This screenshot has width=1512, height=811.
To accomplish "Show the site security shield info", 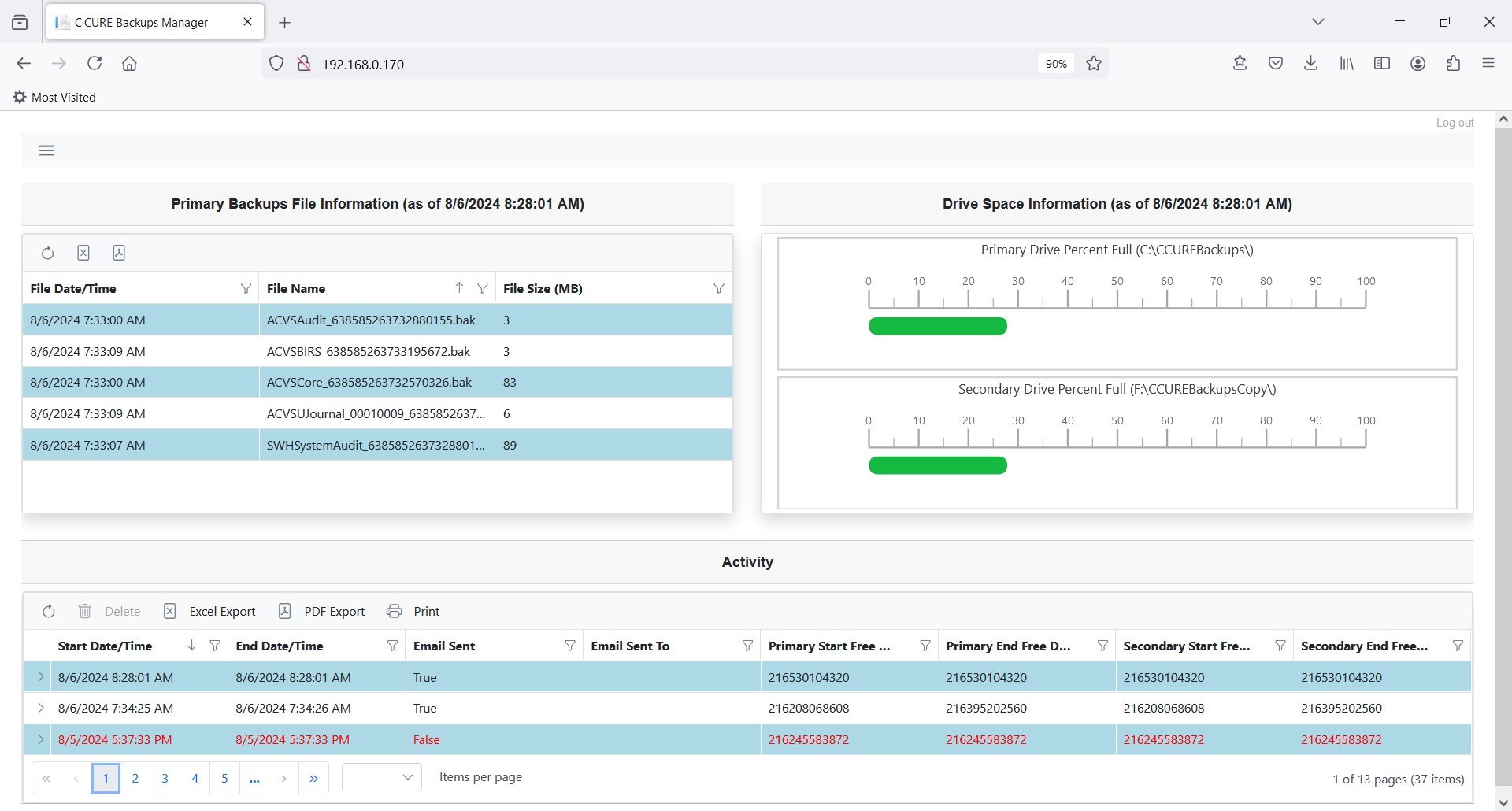I will (x=276, y=64).
